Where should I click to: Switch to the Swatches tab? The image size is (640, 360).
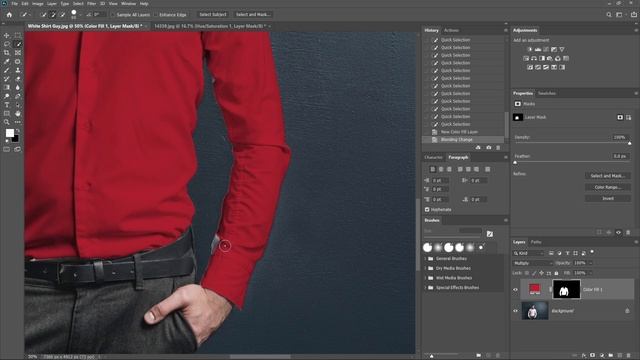(547, 93)
